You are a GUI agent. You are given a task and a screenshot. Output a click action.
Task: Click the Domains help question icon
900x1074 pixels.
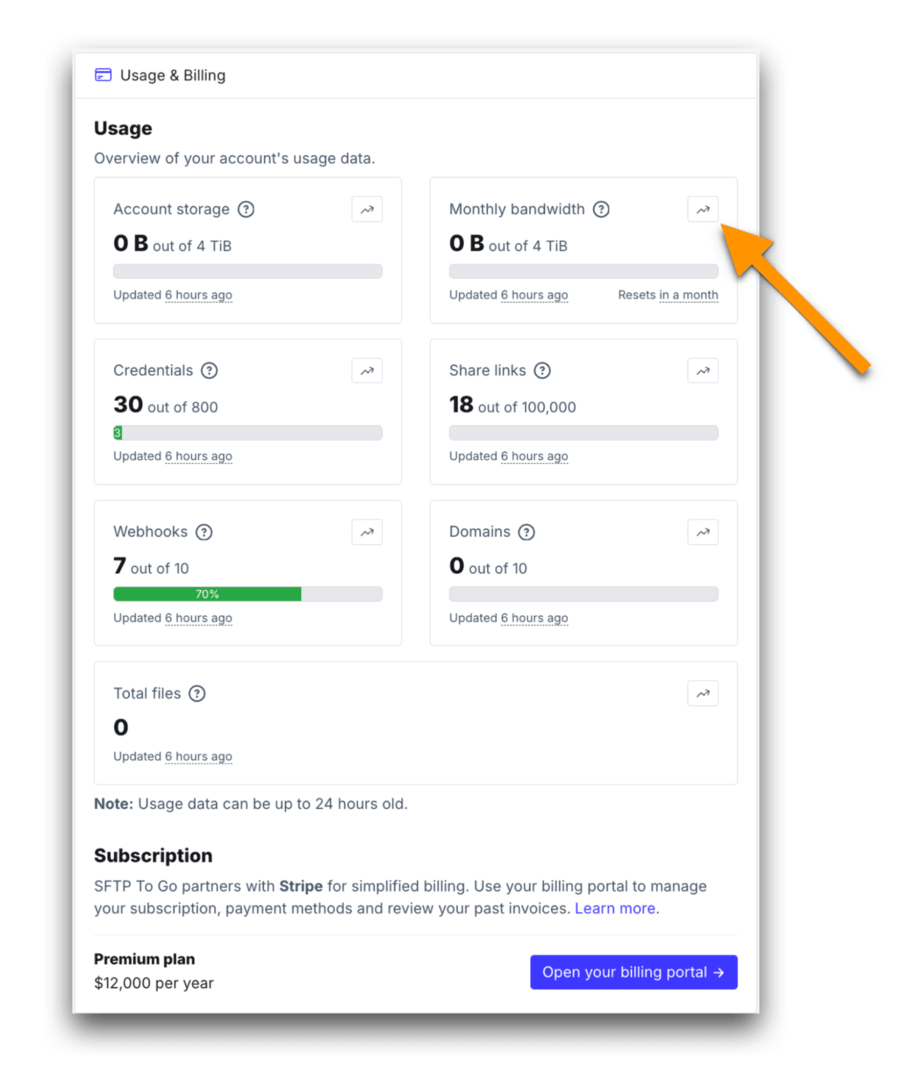pos(527,532)
